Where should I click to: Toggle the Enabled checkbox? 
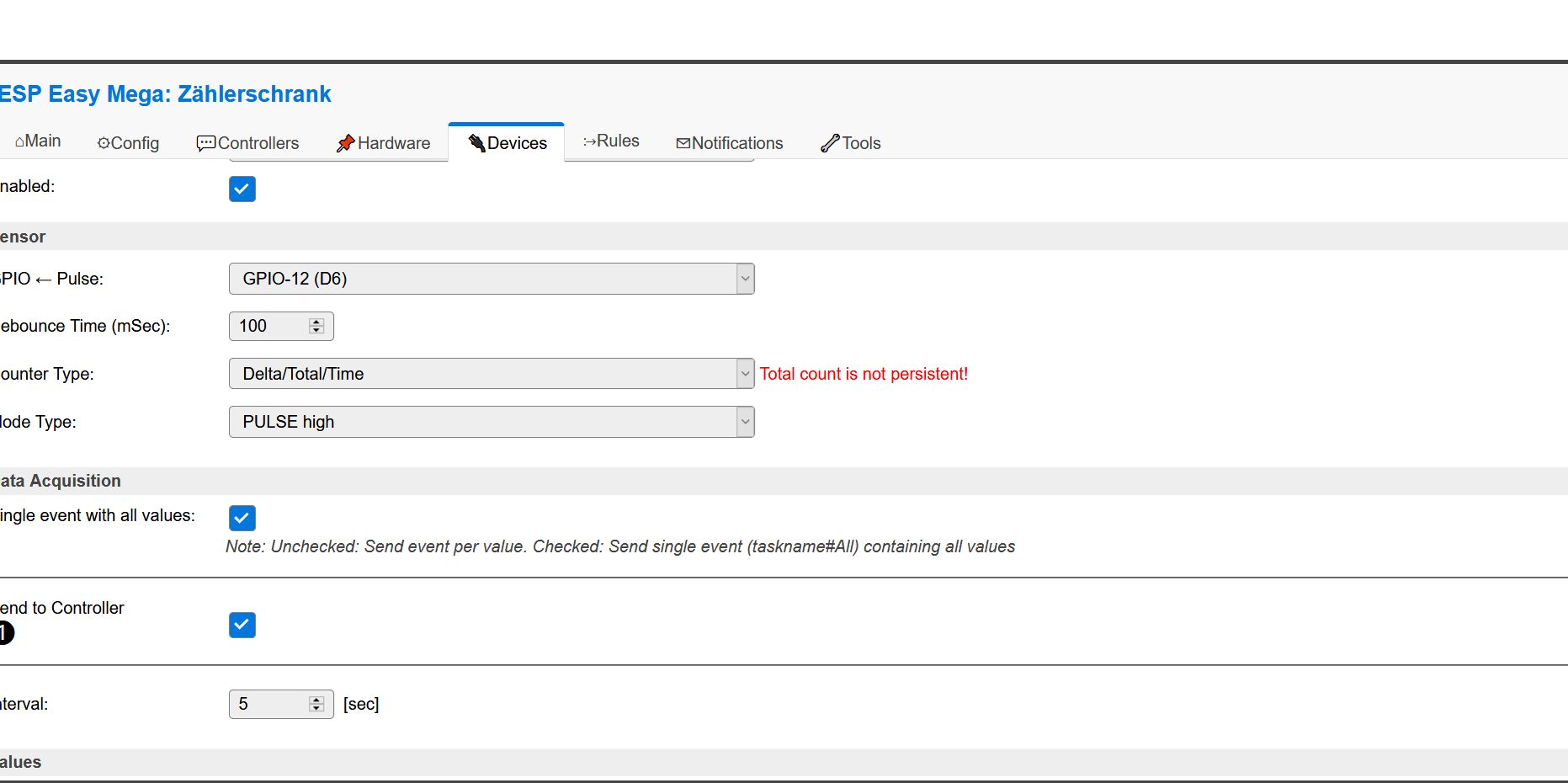(242, 189)
